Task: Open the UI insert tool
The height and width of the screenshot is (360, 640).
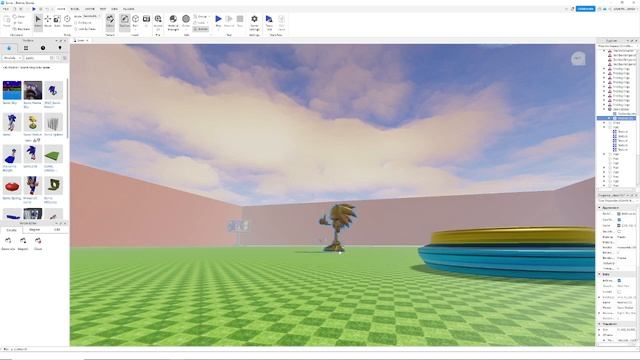Action: [x=146, y=21]
